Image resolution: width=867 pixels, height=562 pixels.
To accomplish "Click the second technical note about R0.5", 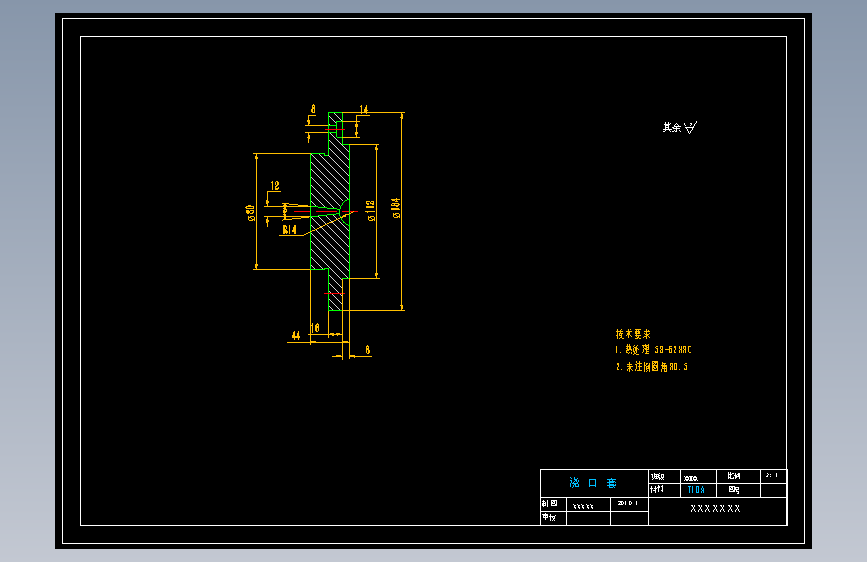I will point(652,367).
